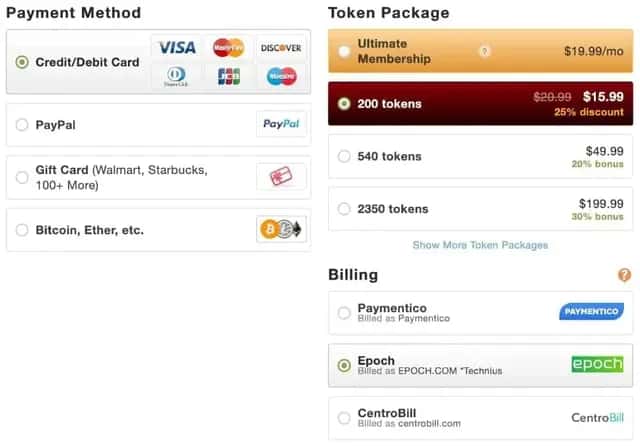Screen dimensions: 640x448
Task: Select the 540 tokens package
Action: point(344,156)
